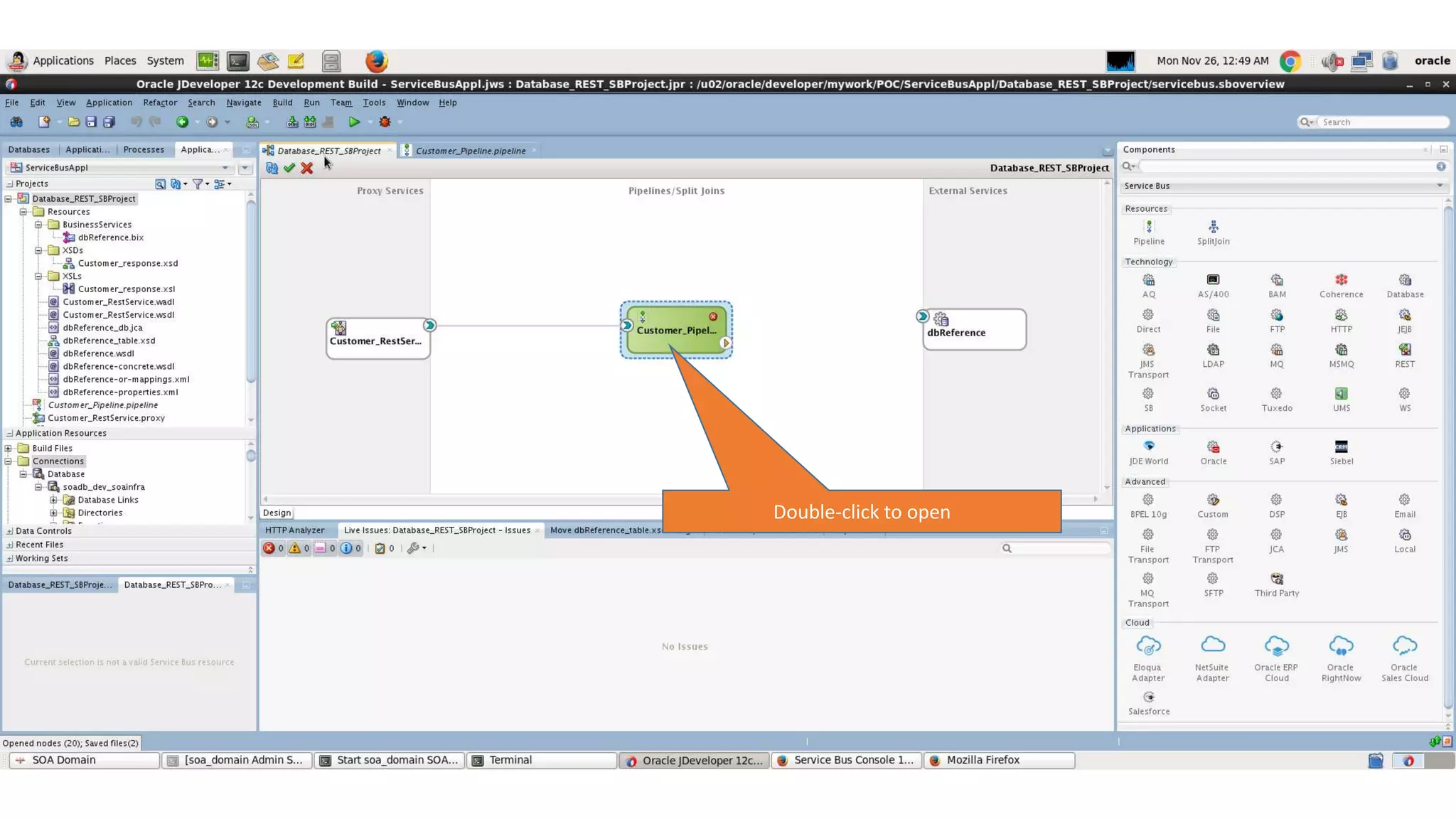Collapse the BusinessServices folder
This screenshot has height=819, width=1456.
tap(38, 225)
